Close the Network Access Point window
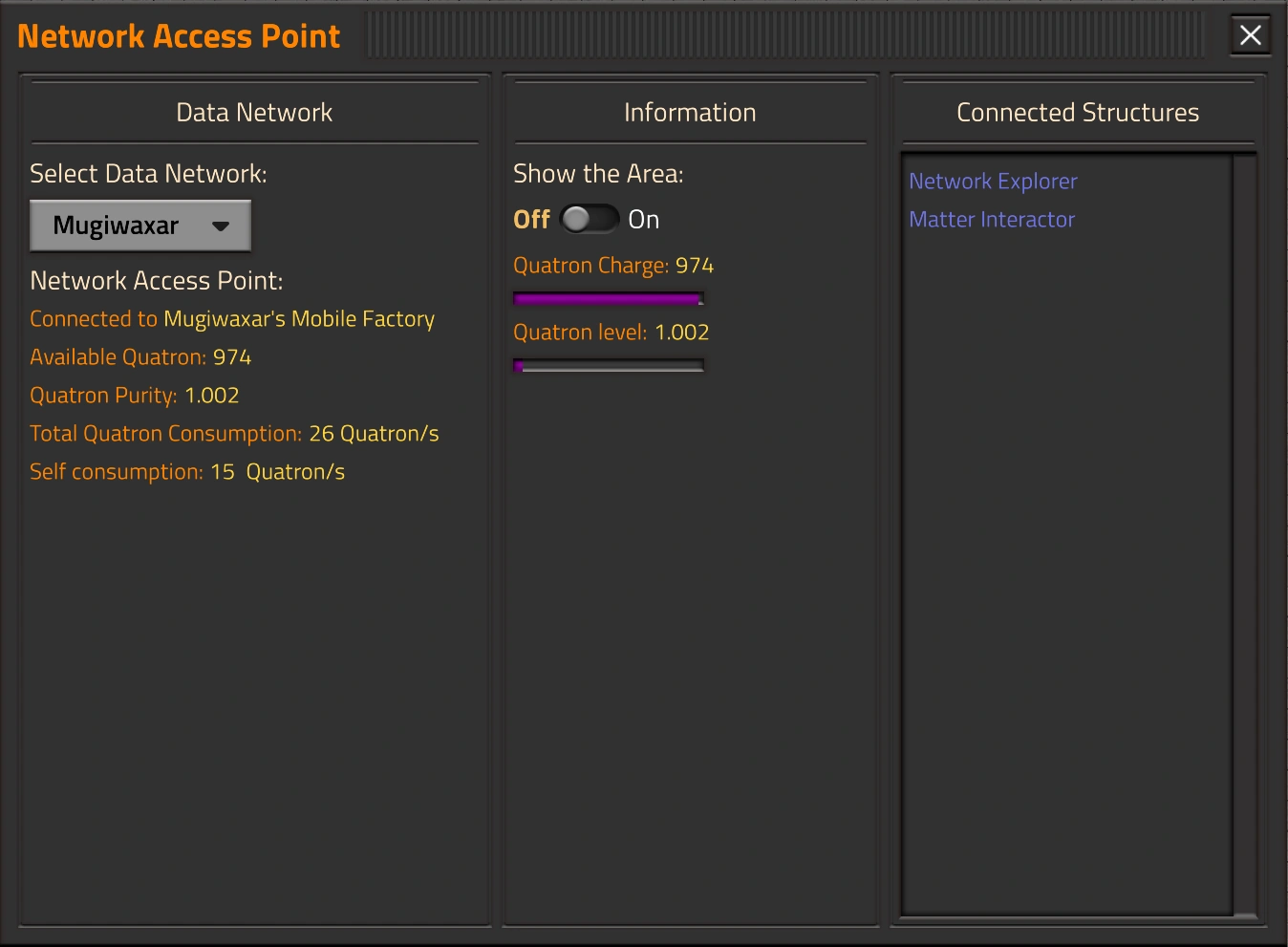The width and height of the screenshot is (1288, 947). (1250, 36)
